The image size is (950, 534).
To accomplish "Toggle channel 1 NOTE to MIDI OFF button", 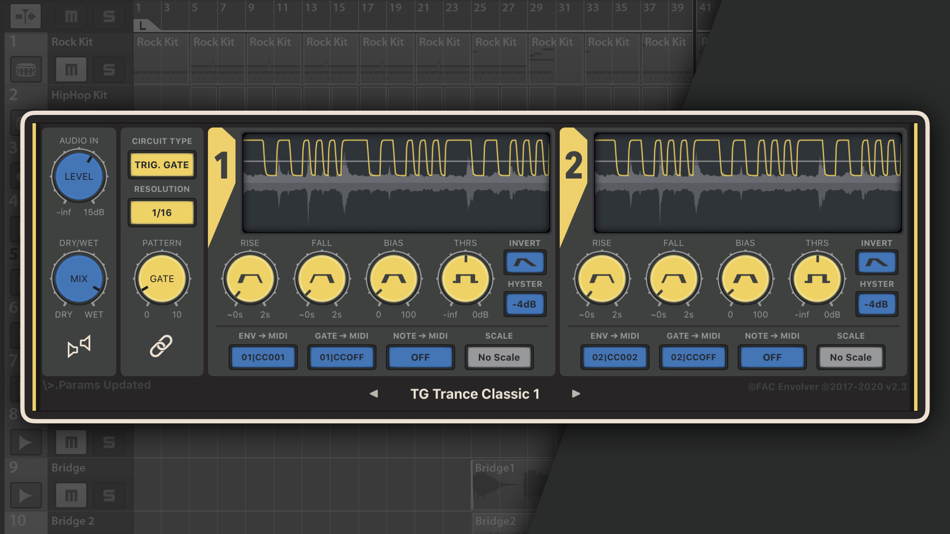I will point(420,357).
